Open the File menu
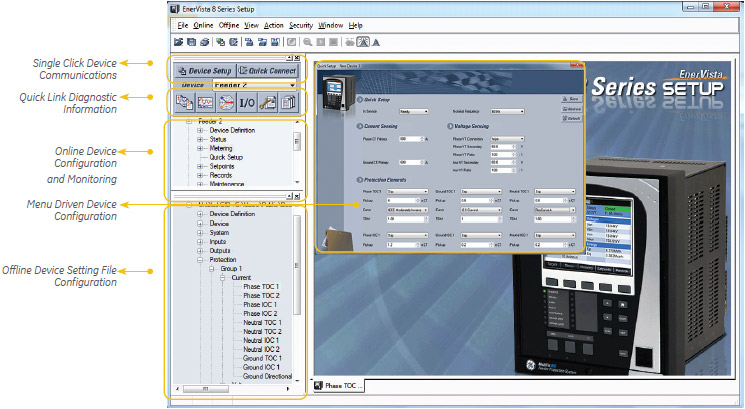 click(183, 25)
